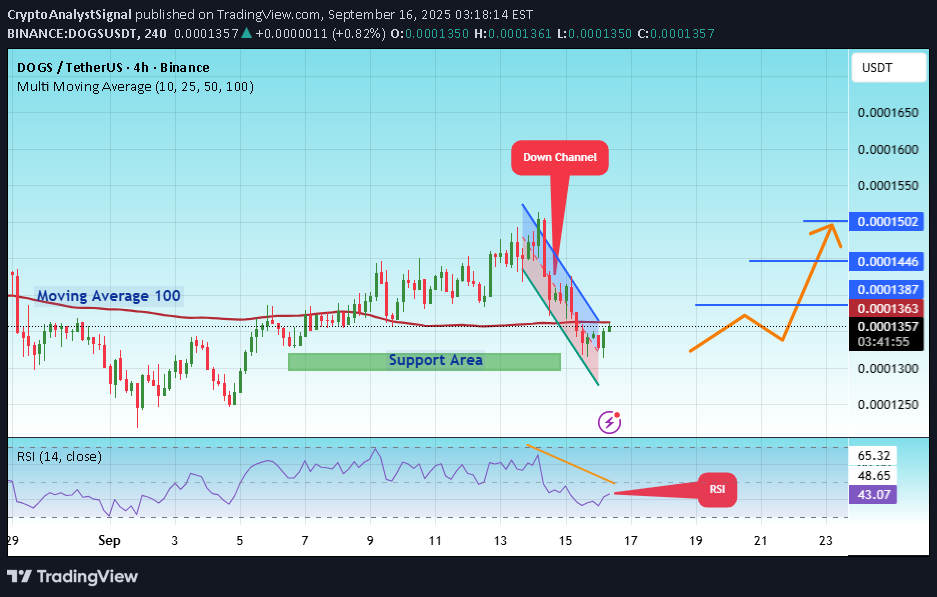The height and width of the screenshot is (597, 937).
Task: Click the red RSI callout label
Action: 717,489
